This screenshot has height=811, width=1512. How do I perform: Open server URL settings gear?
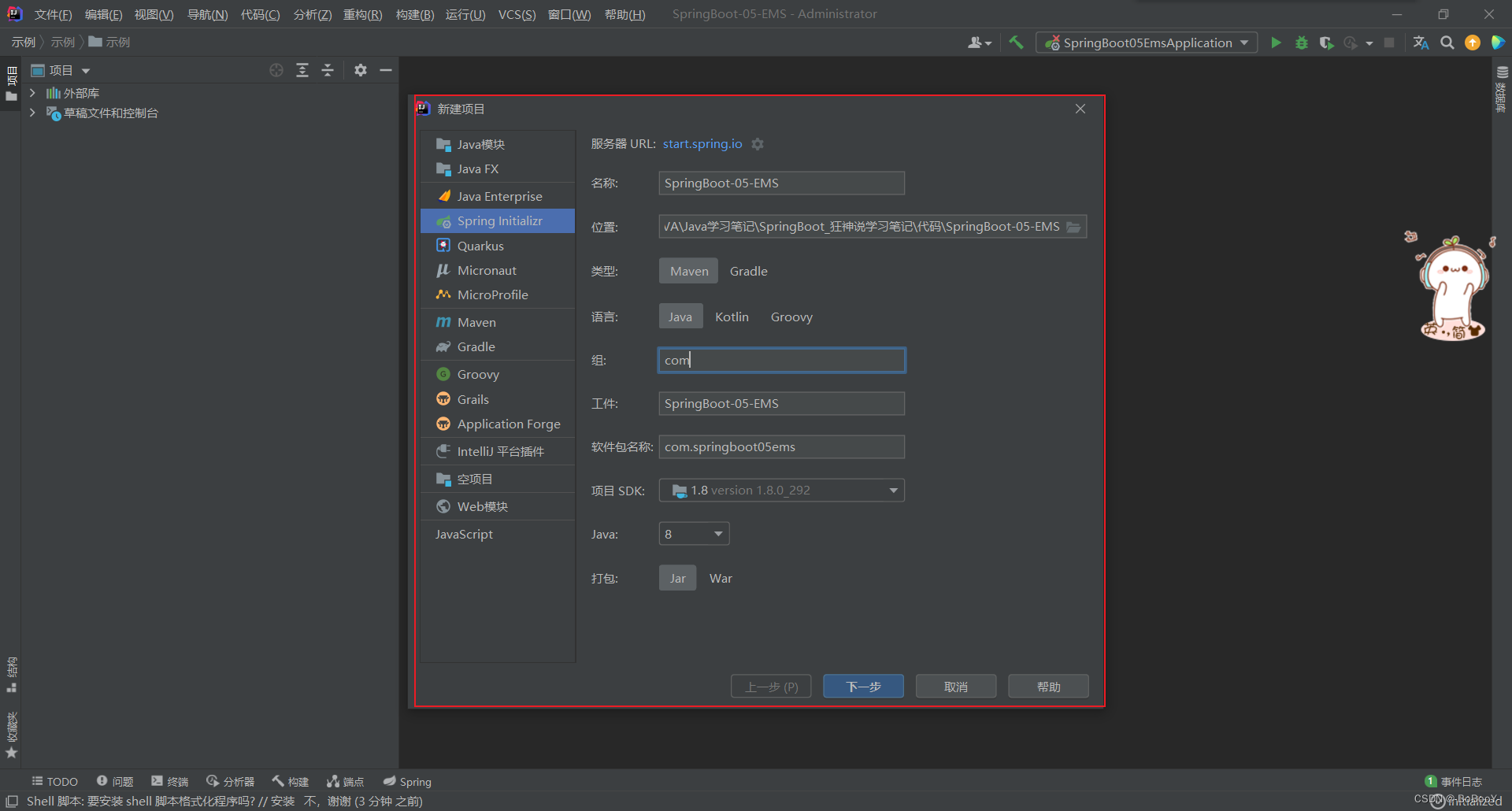tap(758, 144)
